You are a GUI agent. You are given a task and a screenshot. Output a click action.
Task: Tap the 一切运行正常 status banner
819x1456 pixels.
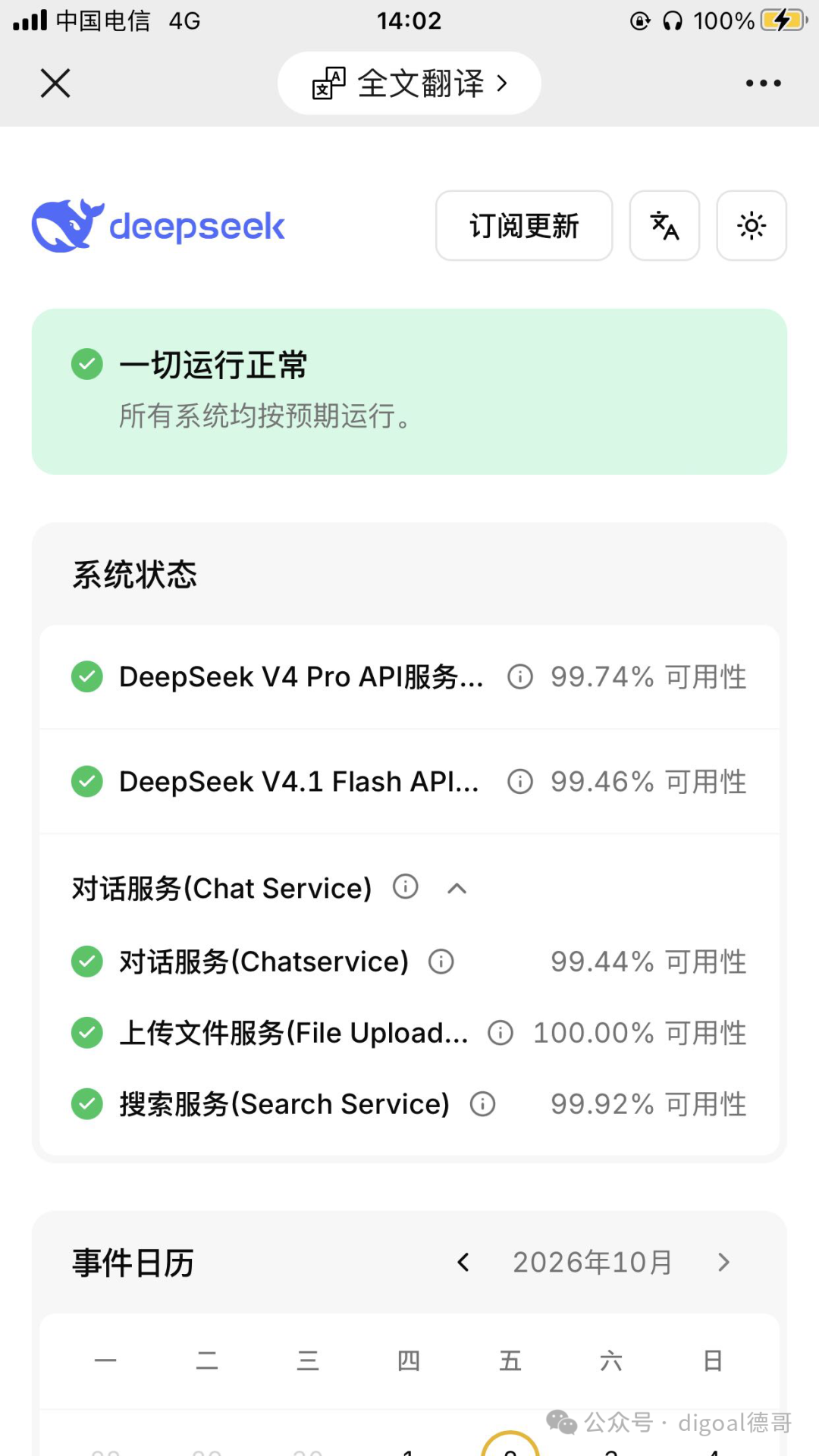409,391
